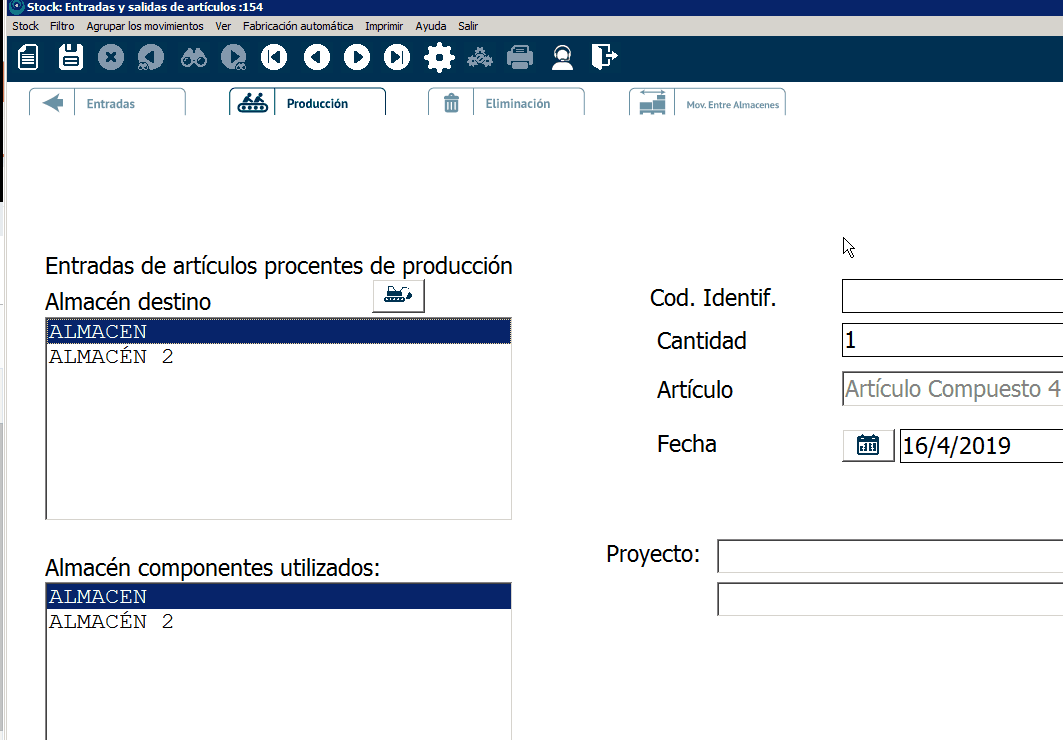Screen dimensions: 1063x740
Task: Go to the previous record arrow
Action: tap(316, 57)
